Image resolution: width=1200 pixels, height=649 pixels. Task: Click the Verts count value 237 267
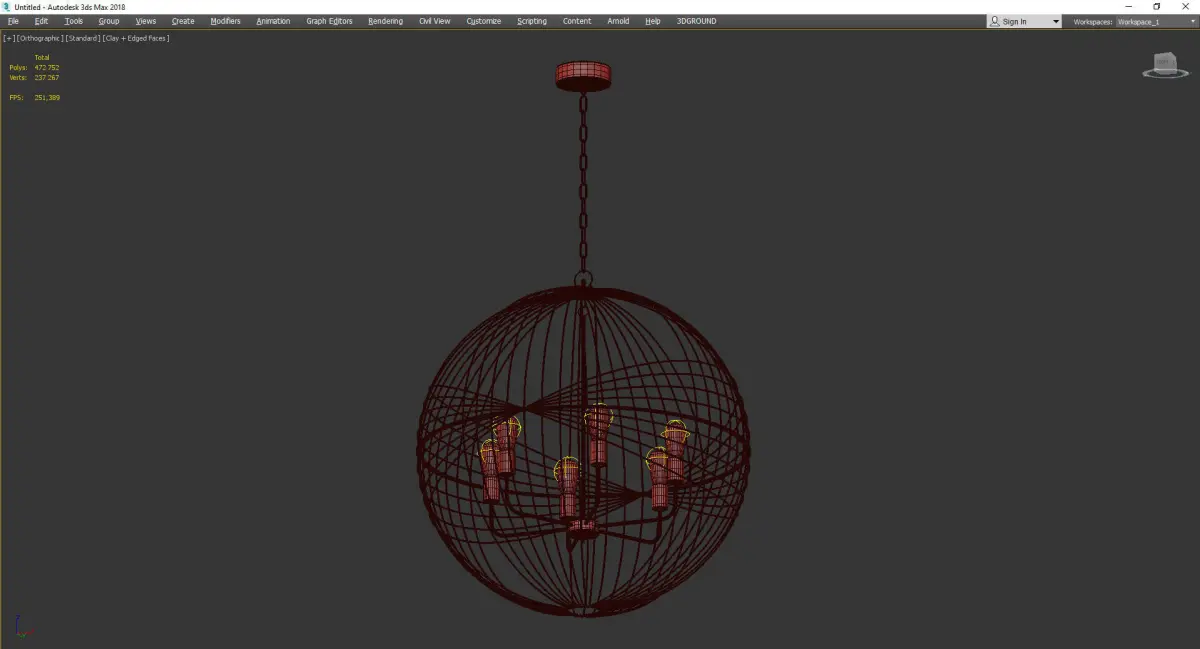click(46, 77)
